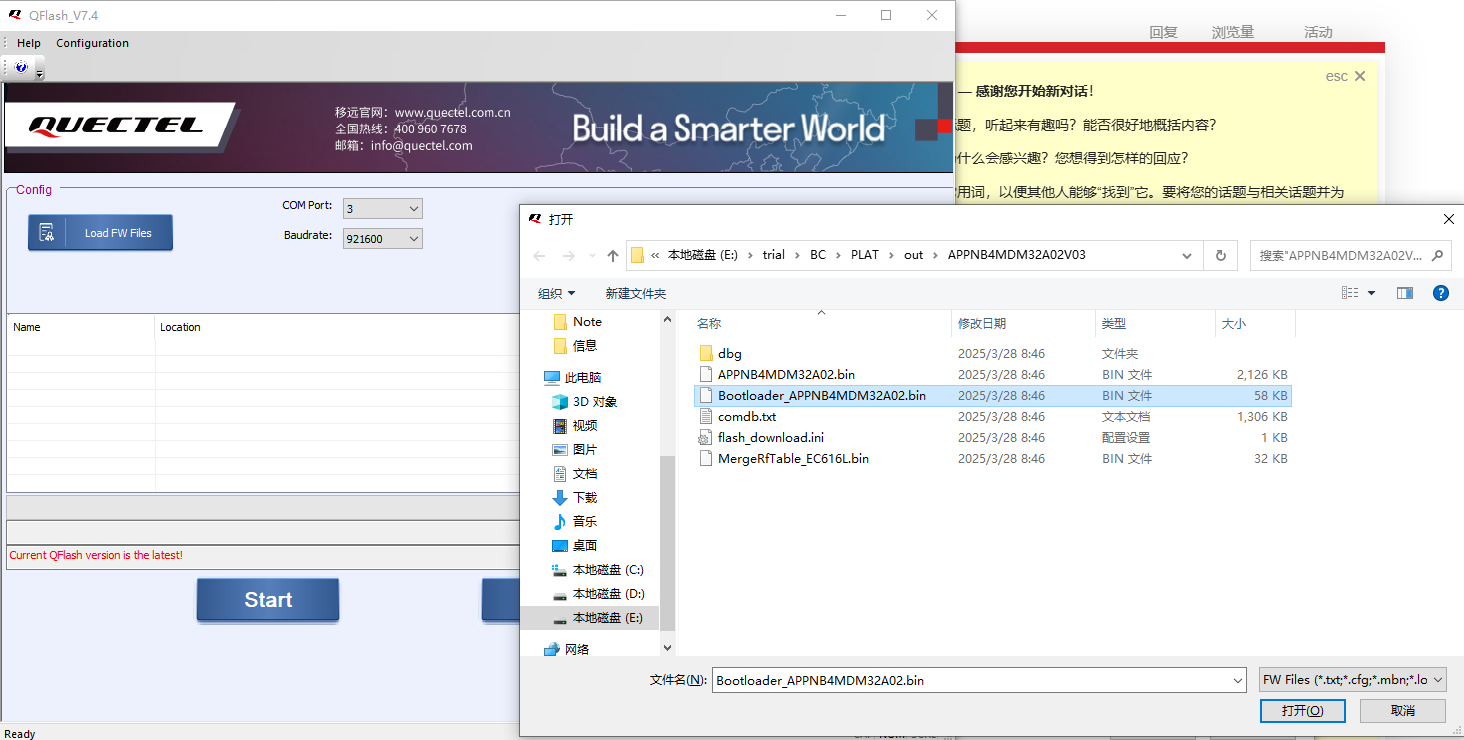Click breadcrumb segment trial in address bar
This screenshot has height=740, width=1464.
pos(773,255)
